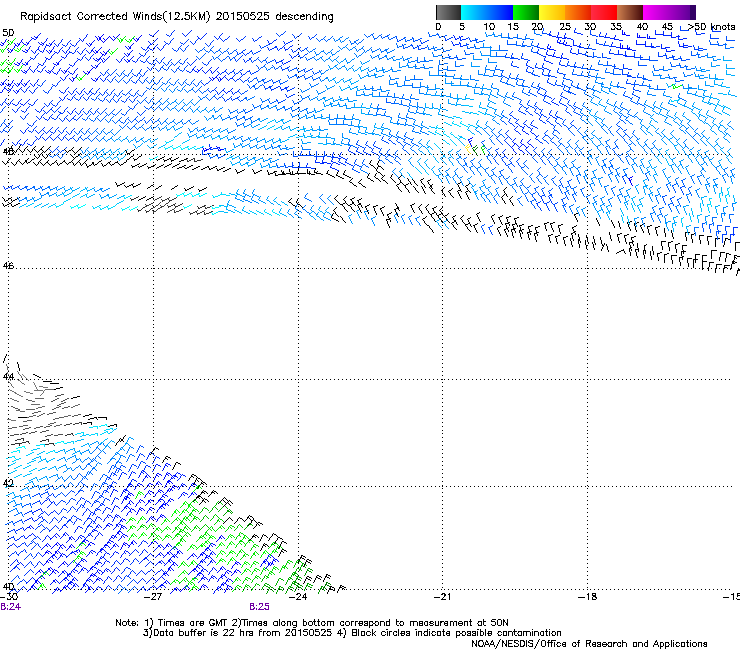This screenshot has height=650, width=740.
Task: Click the plot title 'Rapidscat Corrected Winds(12.5KM)'
Action: [115, 17]
